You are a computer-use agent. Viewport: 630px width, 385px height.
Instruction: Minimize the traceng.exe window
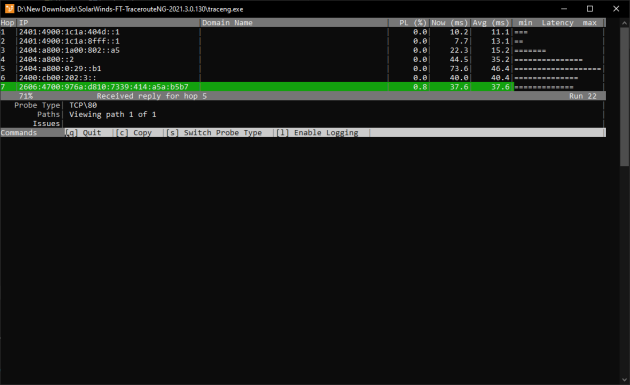click(x=564, y=8)
